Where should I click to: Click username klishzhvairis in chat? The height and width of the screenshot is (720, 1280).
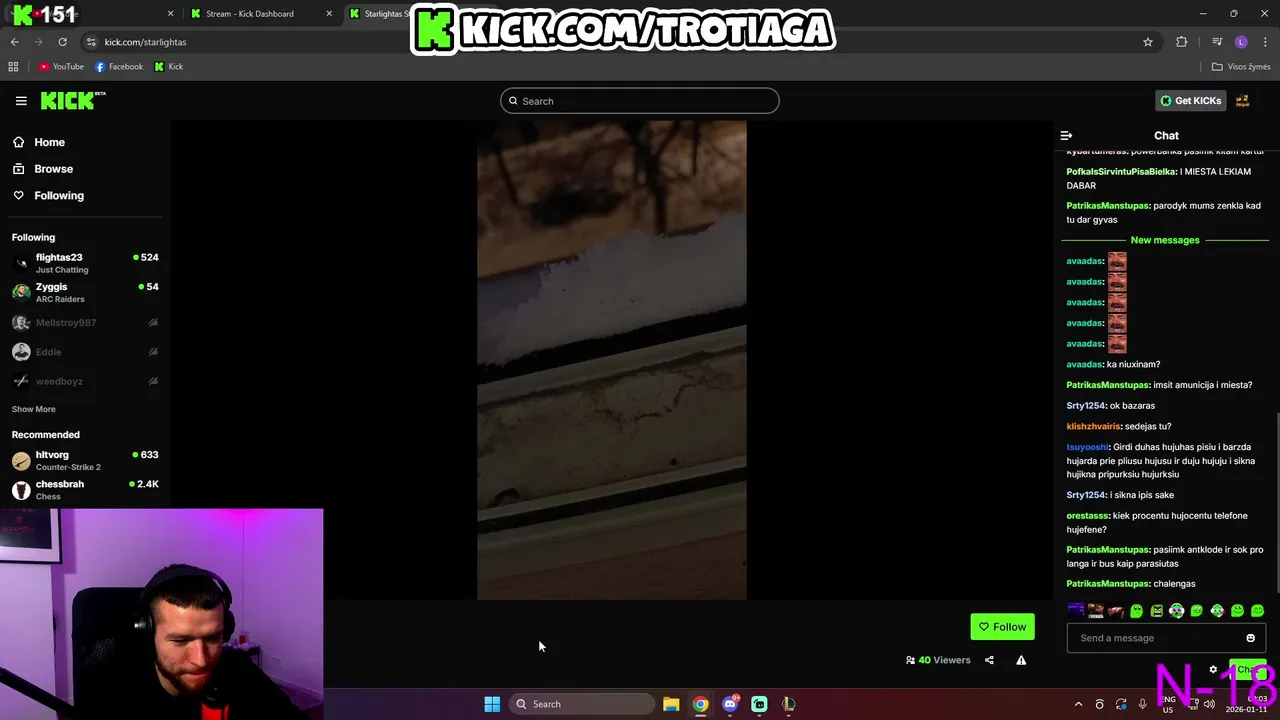pos(1094,427)
